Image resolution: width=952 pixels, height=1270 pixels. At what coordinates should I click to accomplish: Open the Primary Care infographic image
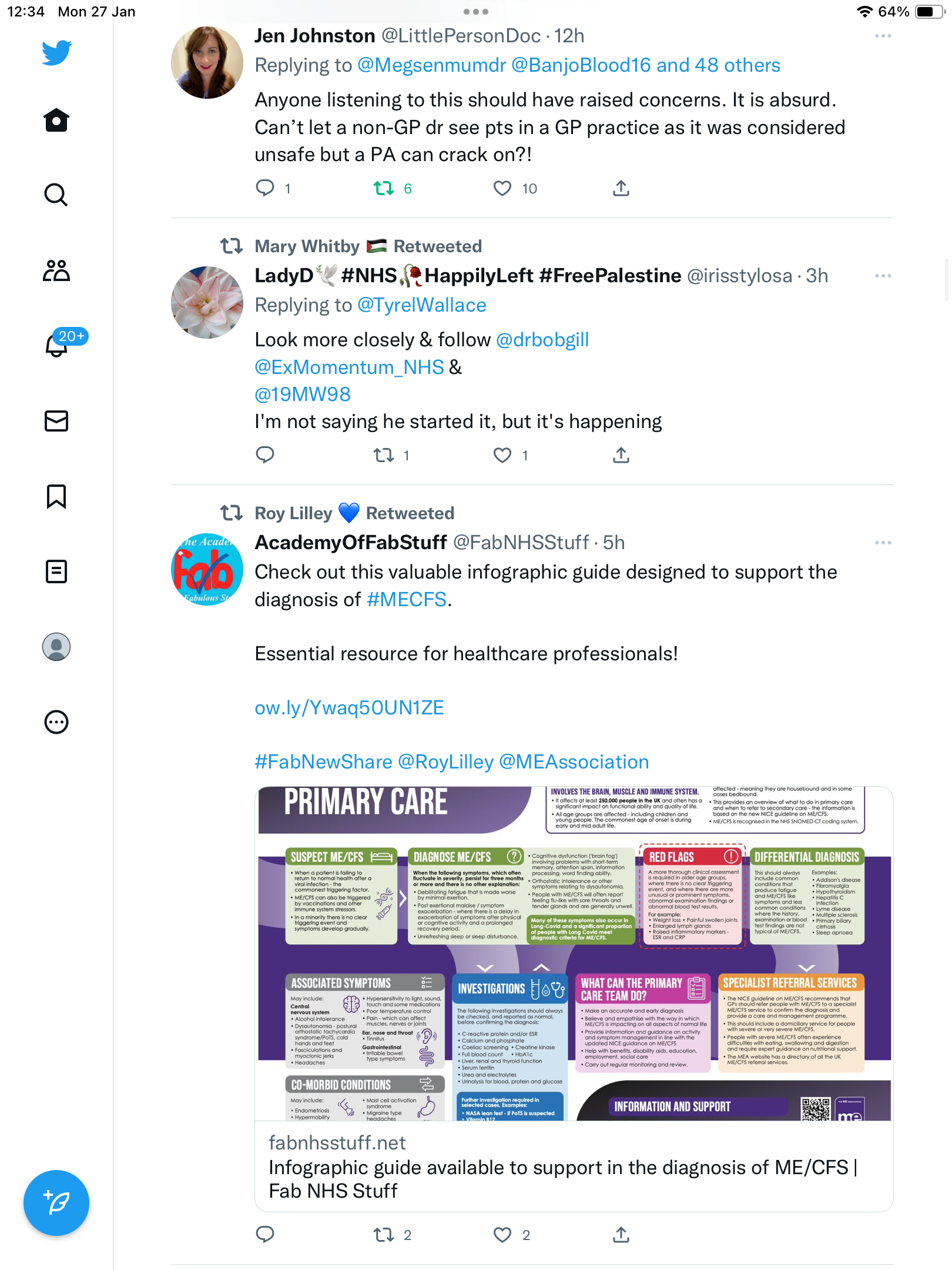[x=574, y=954]
